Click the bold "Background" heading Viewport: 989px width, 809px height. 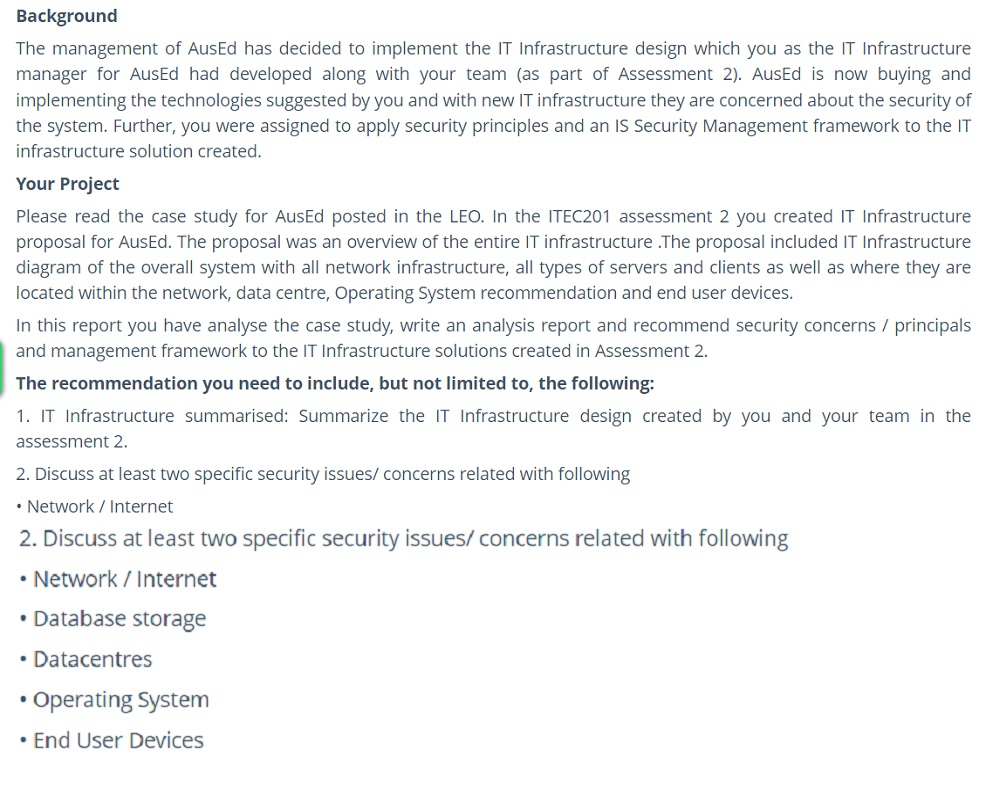point(66,16)
